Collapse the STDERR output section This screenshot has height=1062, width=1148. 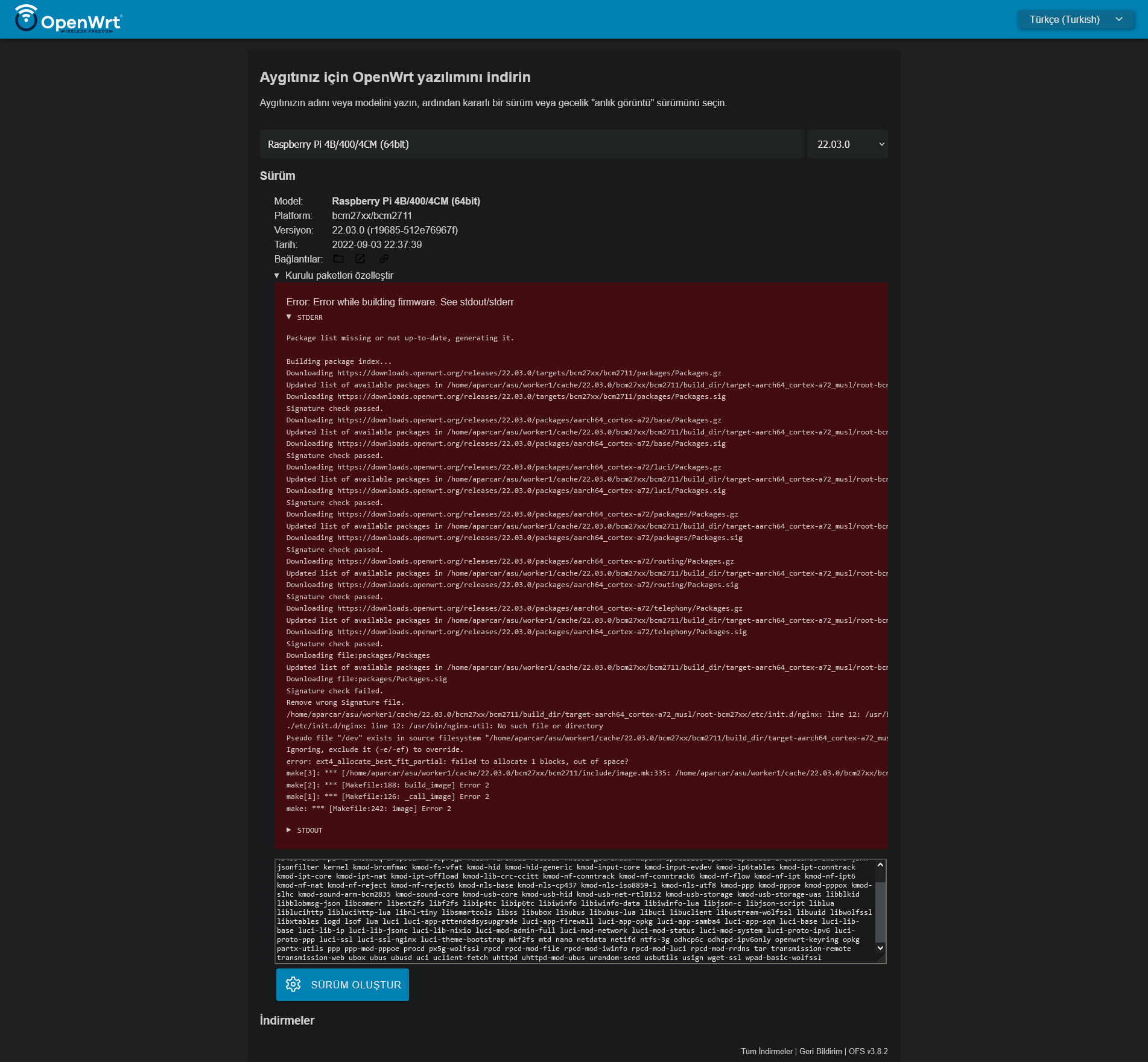point(305,317)
